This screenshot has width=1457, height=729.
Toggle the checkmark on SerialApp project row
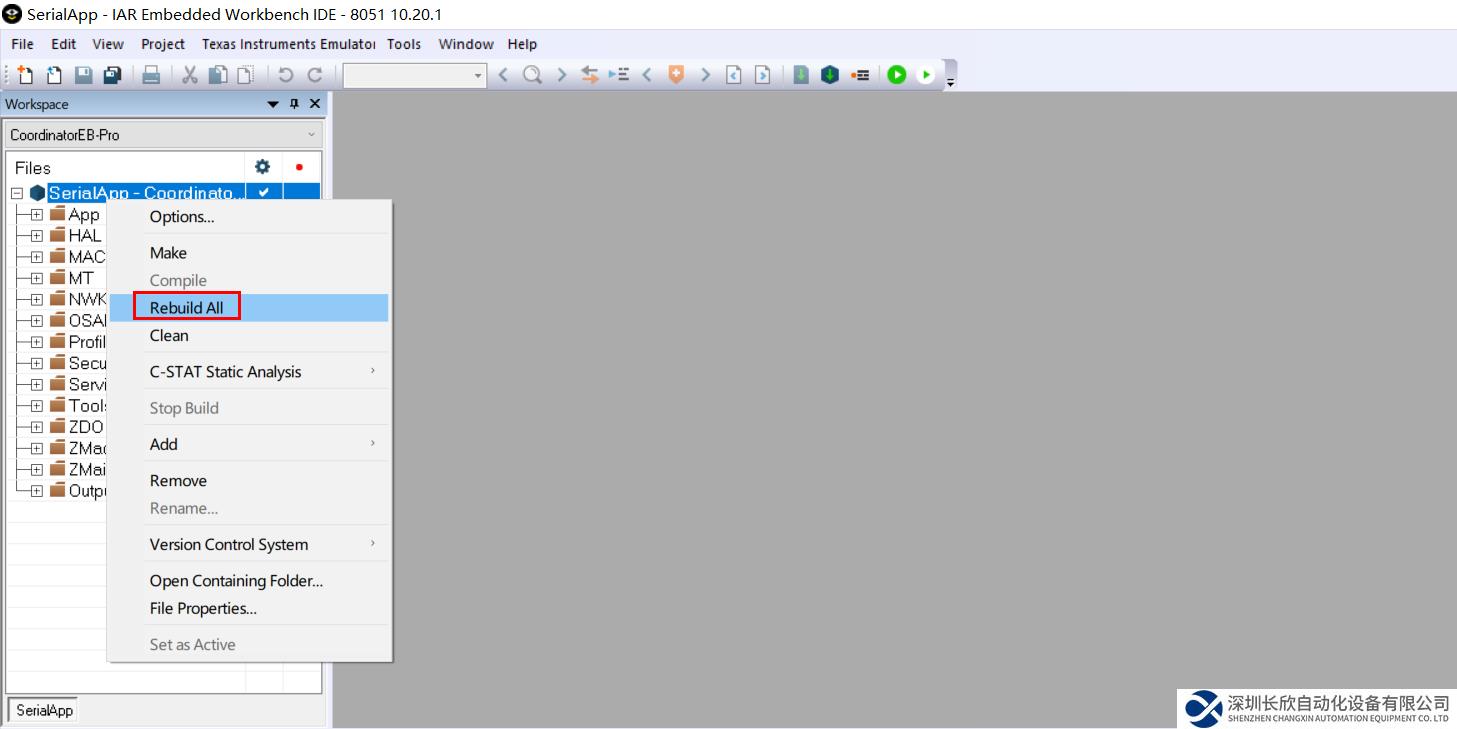(264, 193)
